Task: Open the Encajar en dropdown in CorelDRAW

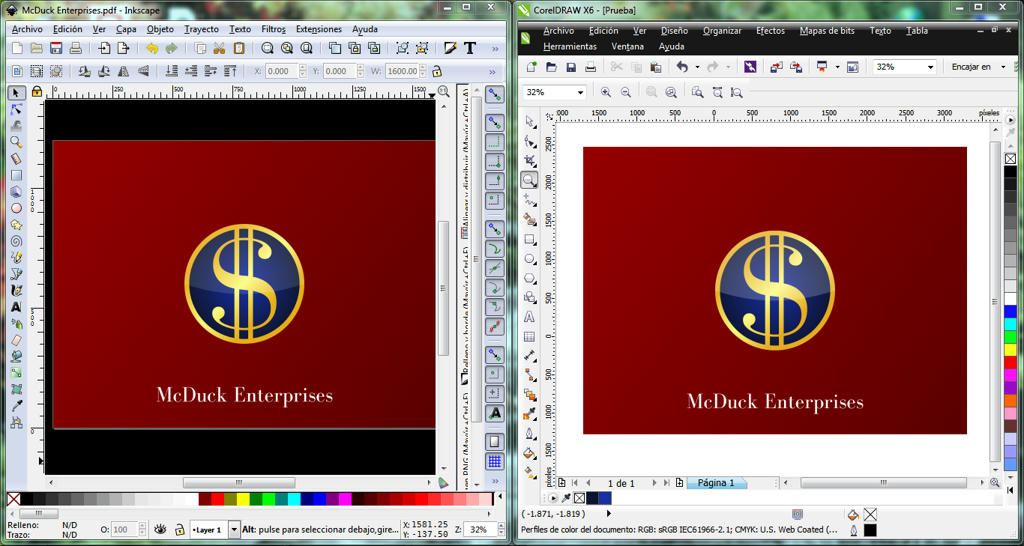Action: pyautogui.click(x=1003, y=67)
